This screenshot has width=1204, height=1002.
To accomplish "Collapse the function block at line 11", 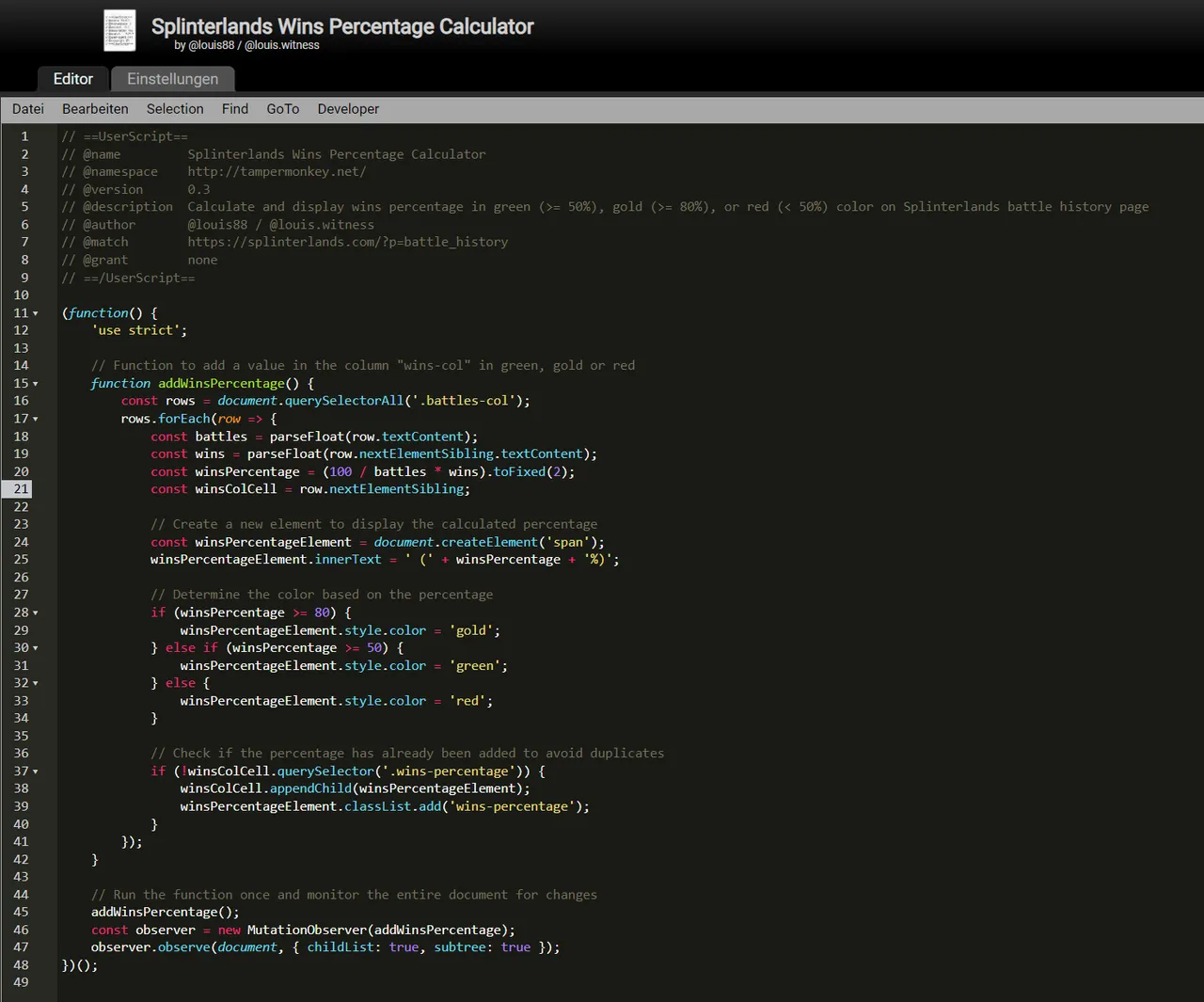I will click(36, 313).
